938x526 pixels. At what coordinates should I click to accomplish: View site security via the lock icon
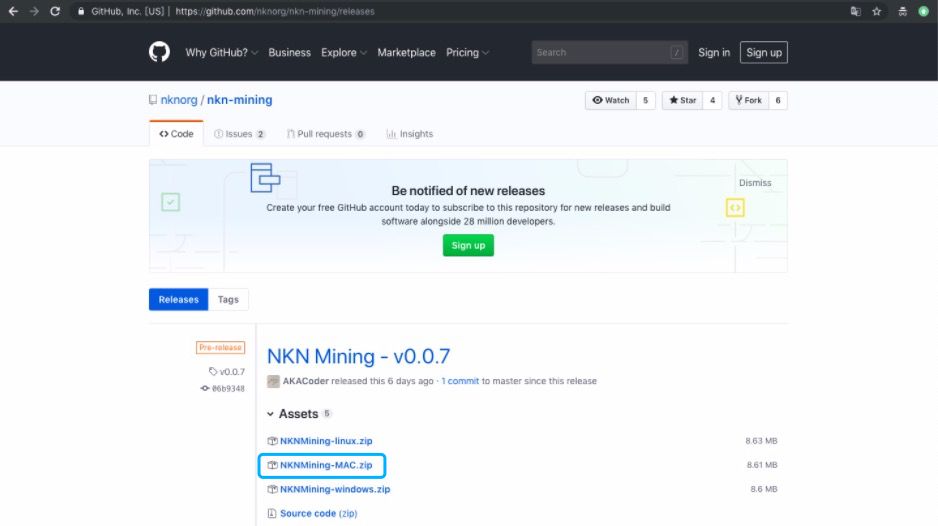pyautogui.click(x=81, y=11)
